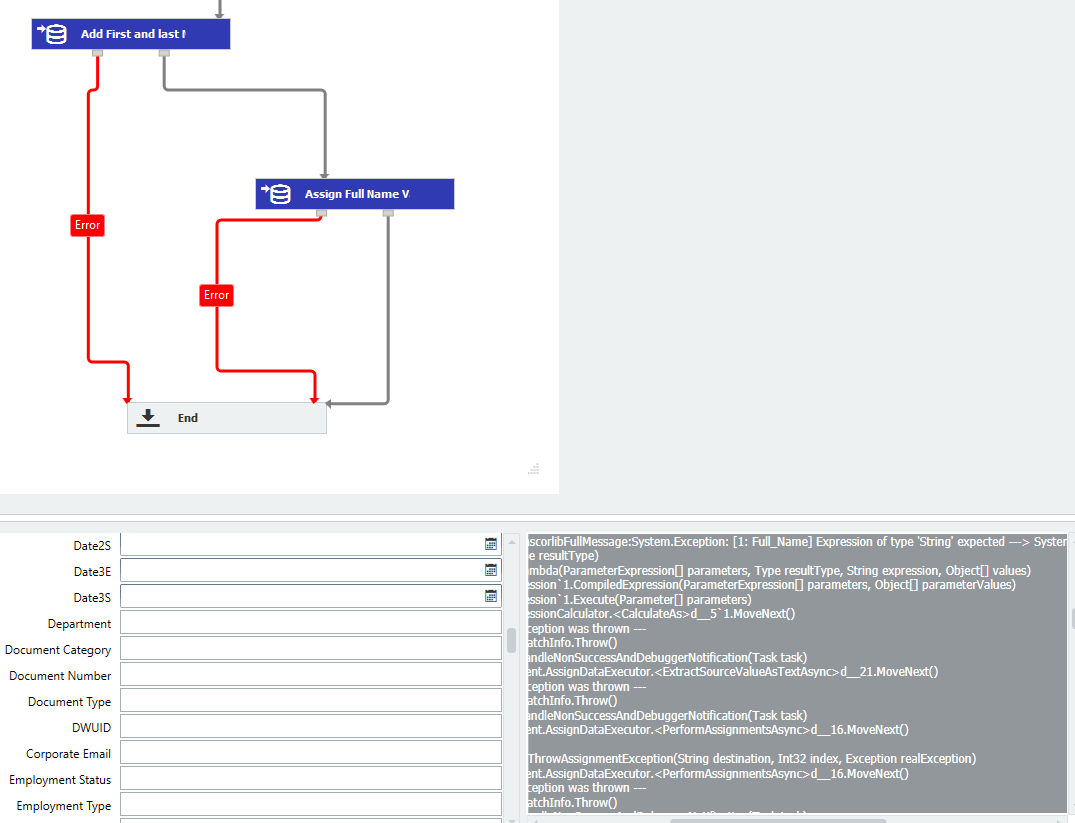The width and height of the screenshot is (1075, 823).
Task: Click database icon on Add First and last node
Action: 52,34
